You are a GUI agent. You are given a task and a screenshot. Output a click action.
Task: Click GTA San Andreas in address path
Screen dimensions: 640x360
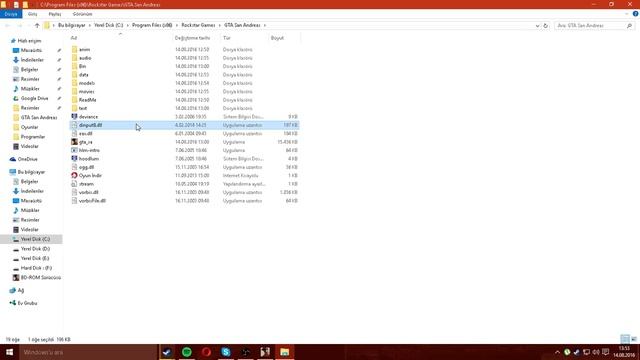(242, 25)
